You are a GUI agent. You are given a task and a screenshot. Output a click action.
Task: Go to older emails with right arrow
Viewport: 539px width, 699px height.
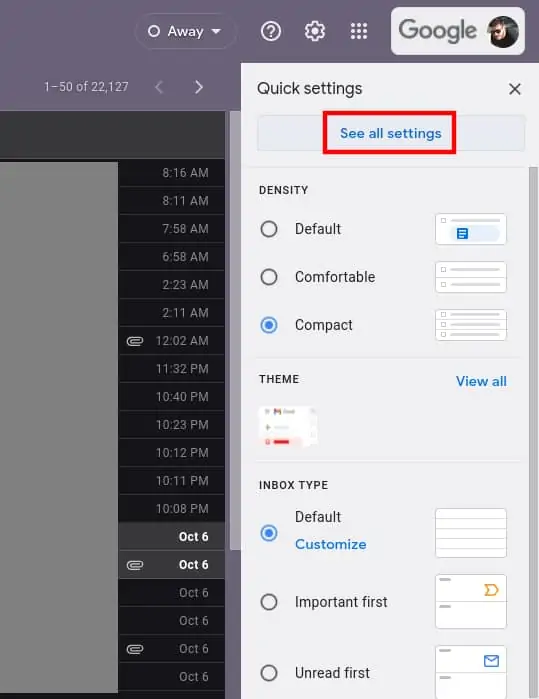tap(199, 87)
